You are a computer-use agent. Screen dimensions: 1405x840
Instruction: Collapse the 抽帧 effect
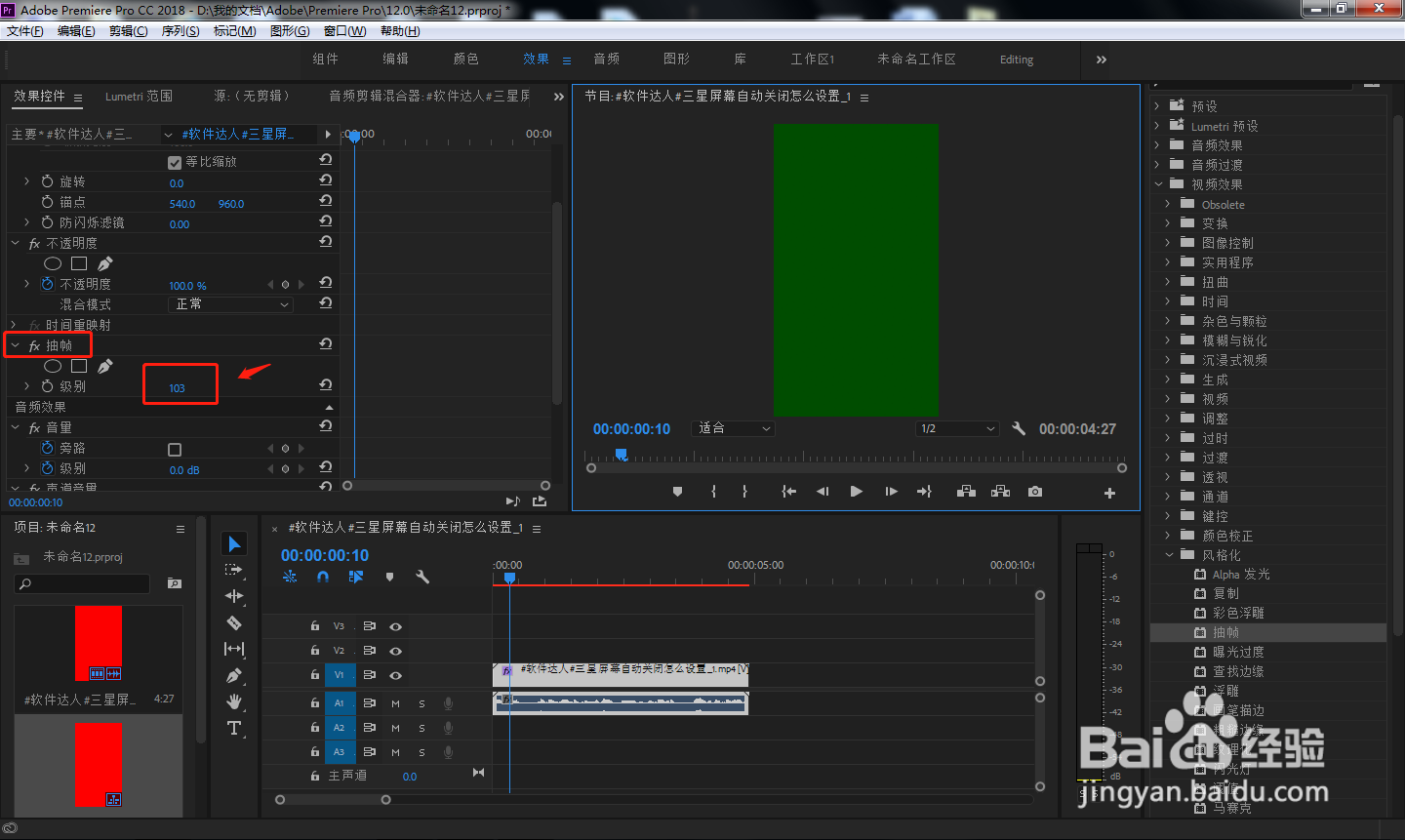15,345
